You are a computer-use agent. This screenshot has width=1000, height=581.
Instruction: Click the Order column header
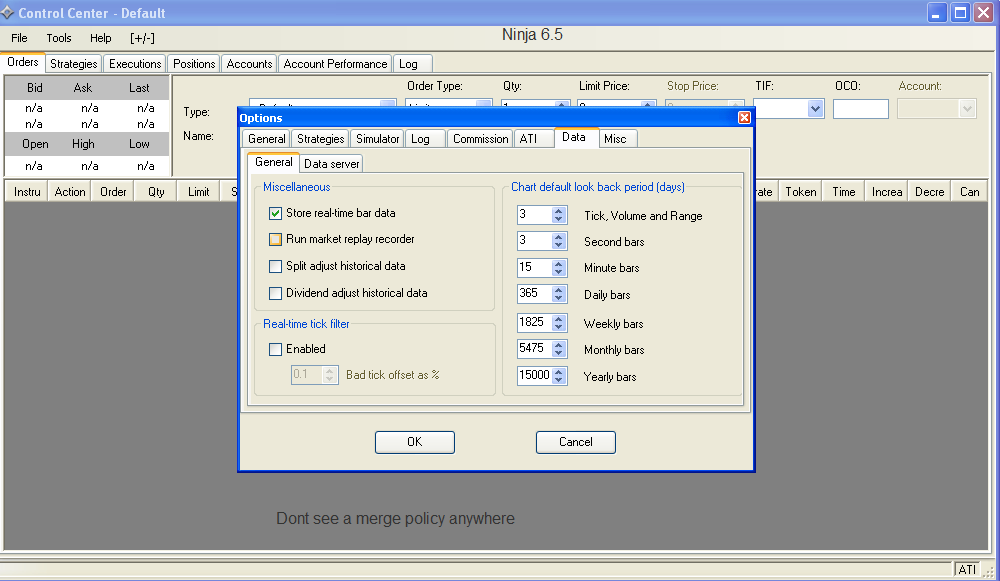pos(113,191)
